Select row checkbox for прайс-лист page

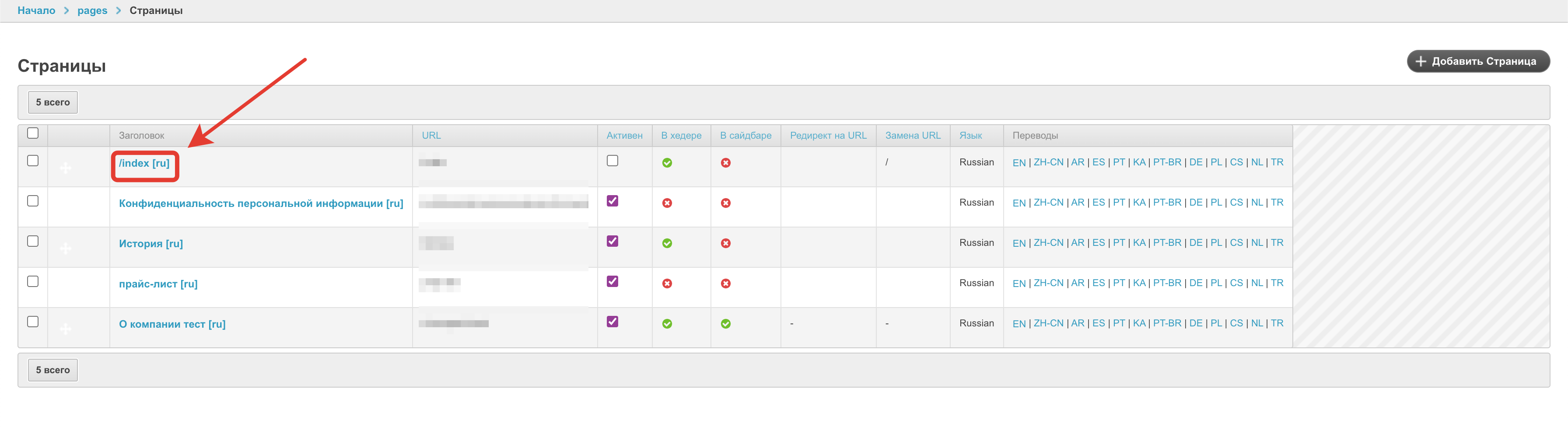[33, 281]
